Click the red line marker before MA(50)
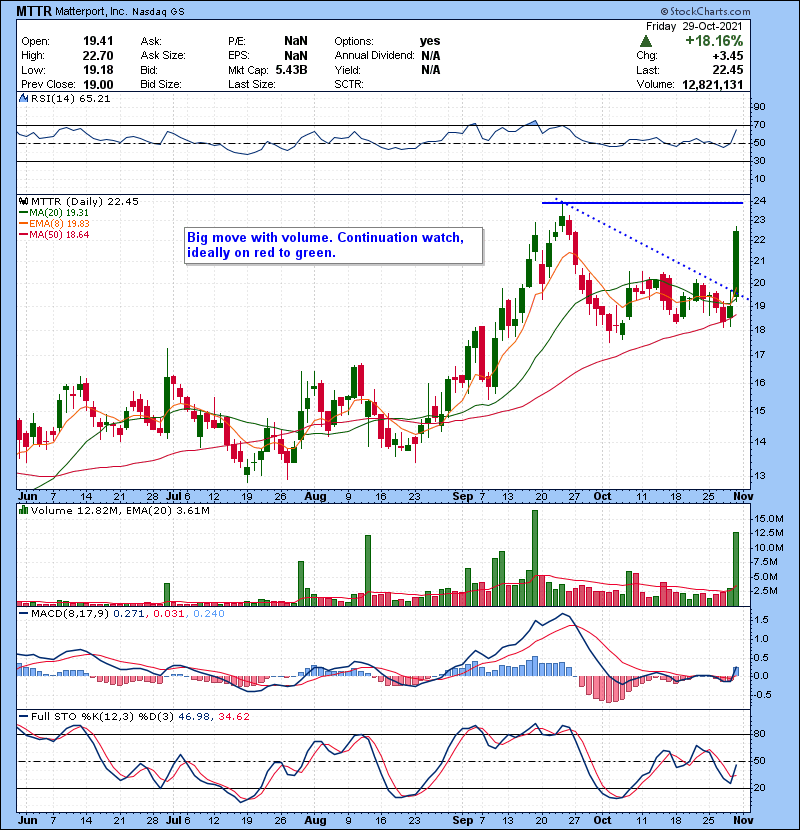Screen dimensions: 800x830 [23, 235]
